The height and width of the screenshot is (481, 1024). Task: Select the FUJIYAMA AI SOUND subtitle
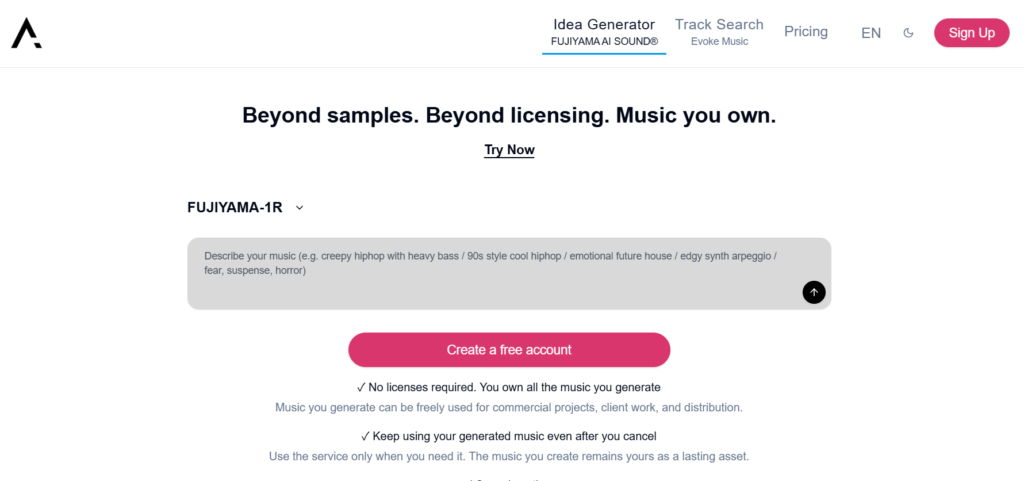point(604,41)
